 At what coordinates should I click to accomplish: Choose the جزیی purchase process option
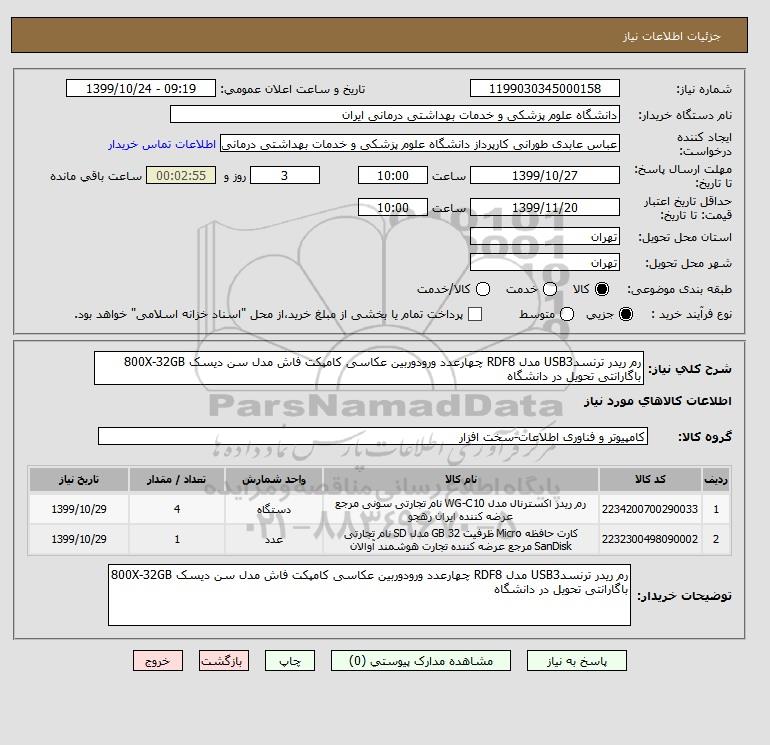click(x=626, y=314)
